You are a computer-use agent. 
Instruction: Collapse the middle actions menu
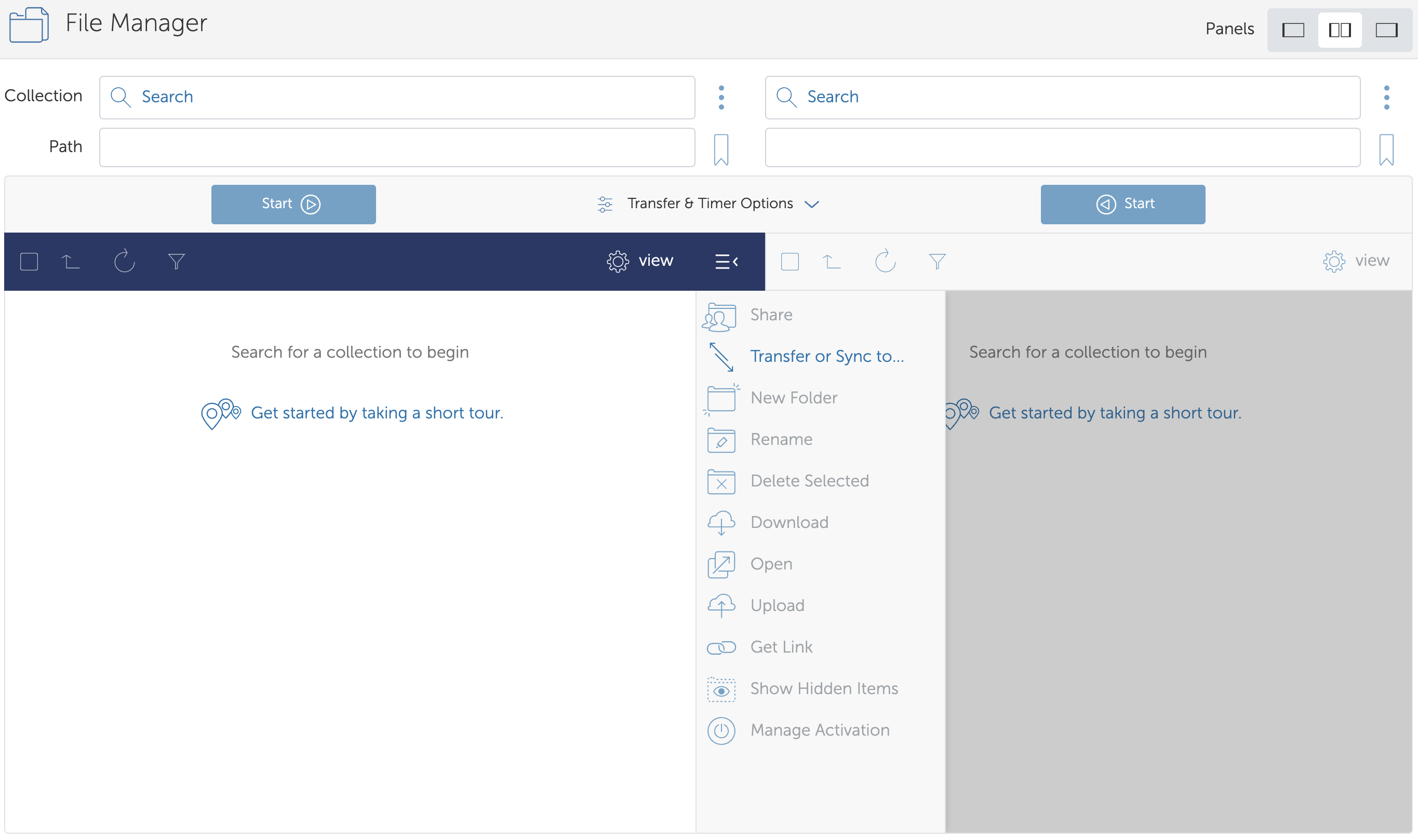pyautogui.click(x=726, y=261)
